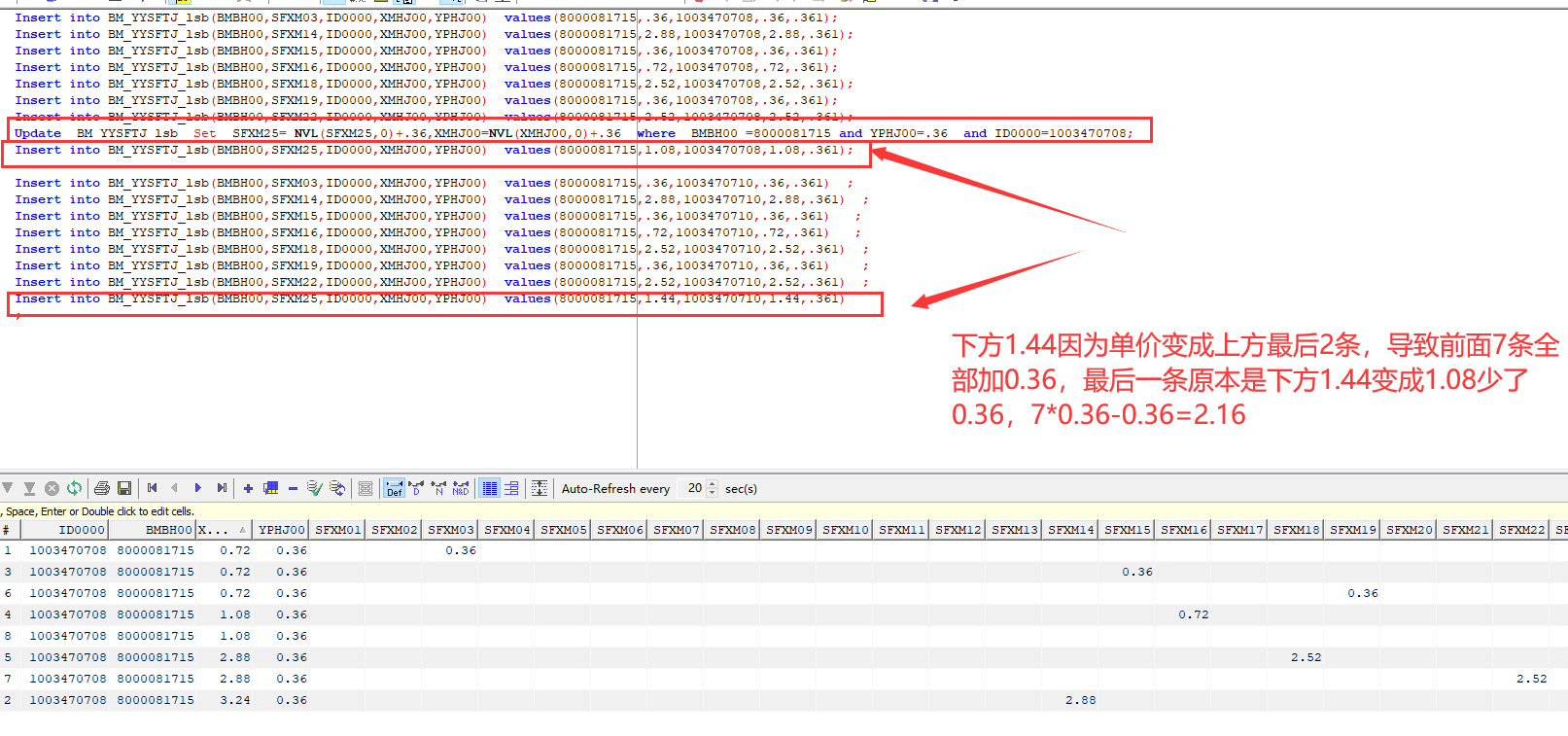Screen dimensions: 1568x736
Task: Switch to single record form view
Action: [x=511, y=488]
